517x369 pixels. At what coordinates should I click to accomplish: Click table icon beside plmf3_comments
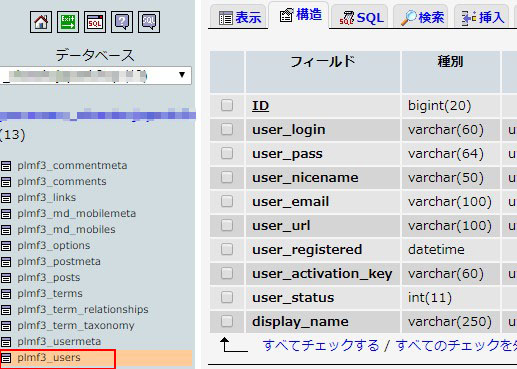(x=6, y=182)
